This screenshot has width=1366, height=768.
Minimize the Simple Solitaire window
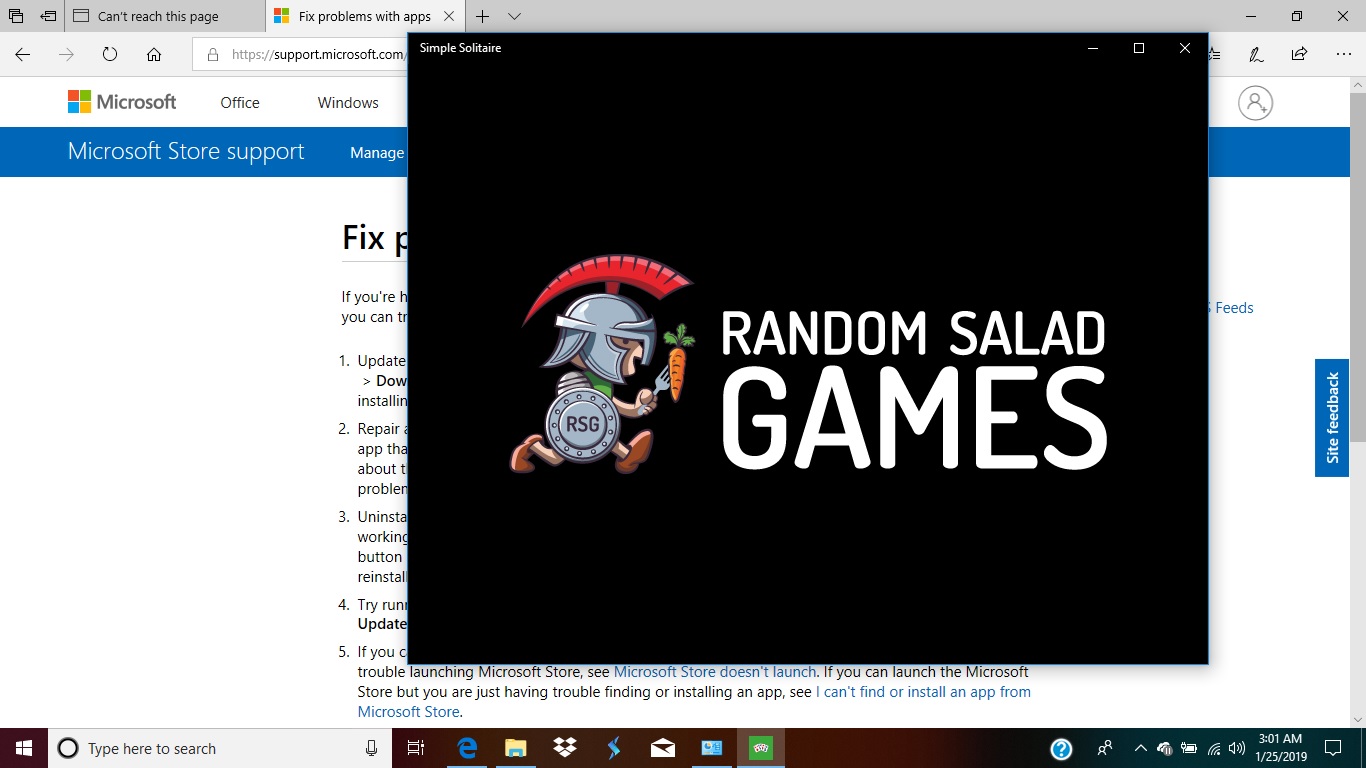tap(1093, 48)
